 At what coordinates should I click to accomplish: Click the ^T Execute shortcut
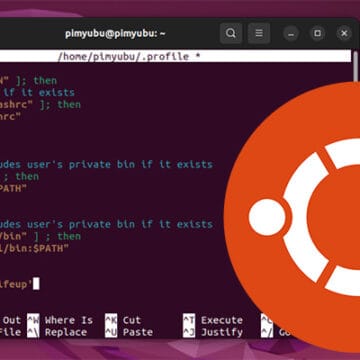click(213, 320)
